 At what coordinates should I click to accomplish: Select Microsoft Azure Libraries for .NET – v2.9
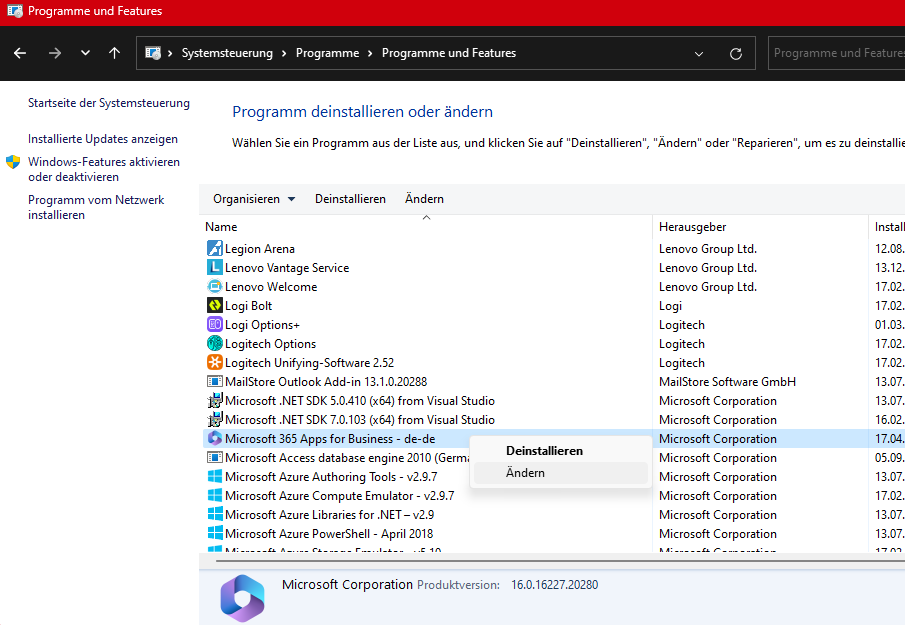(330, 515)
